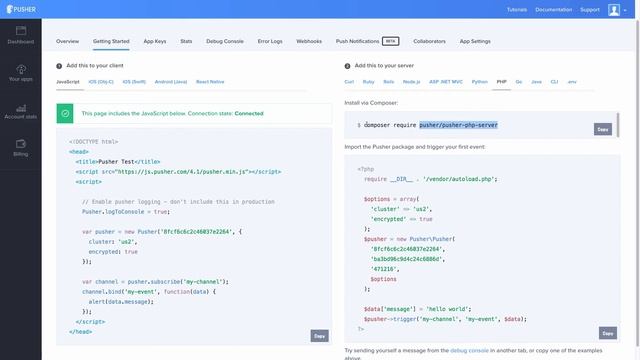This screenshot has height=360, width=640.
Task: Open Your apps in sidebar
Action: pyautogui.click(x=21, y=73)
